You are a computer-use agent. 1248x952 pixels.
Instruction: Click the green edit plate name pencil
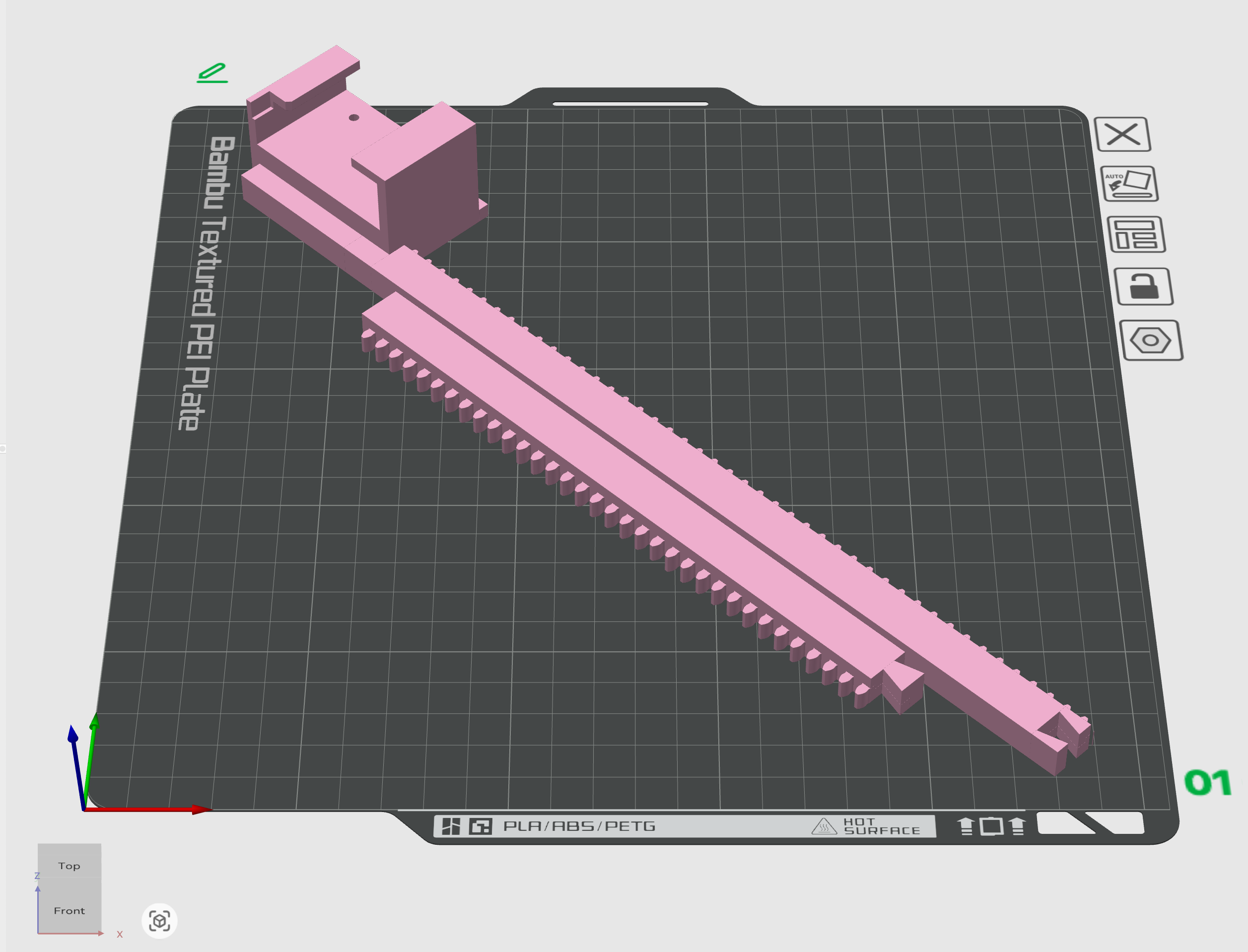tap(212, 73)
